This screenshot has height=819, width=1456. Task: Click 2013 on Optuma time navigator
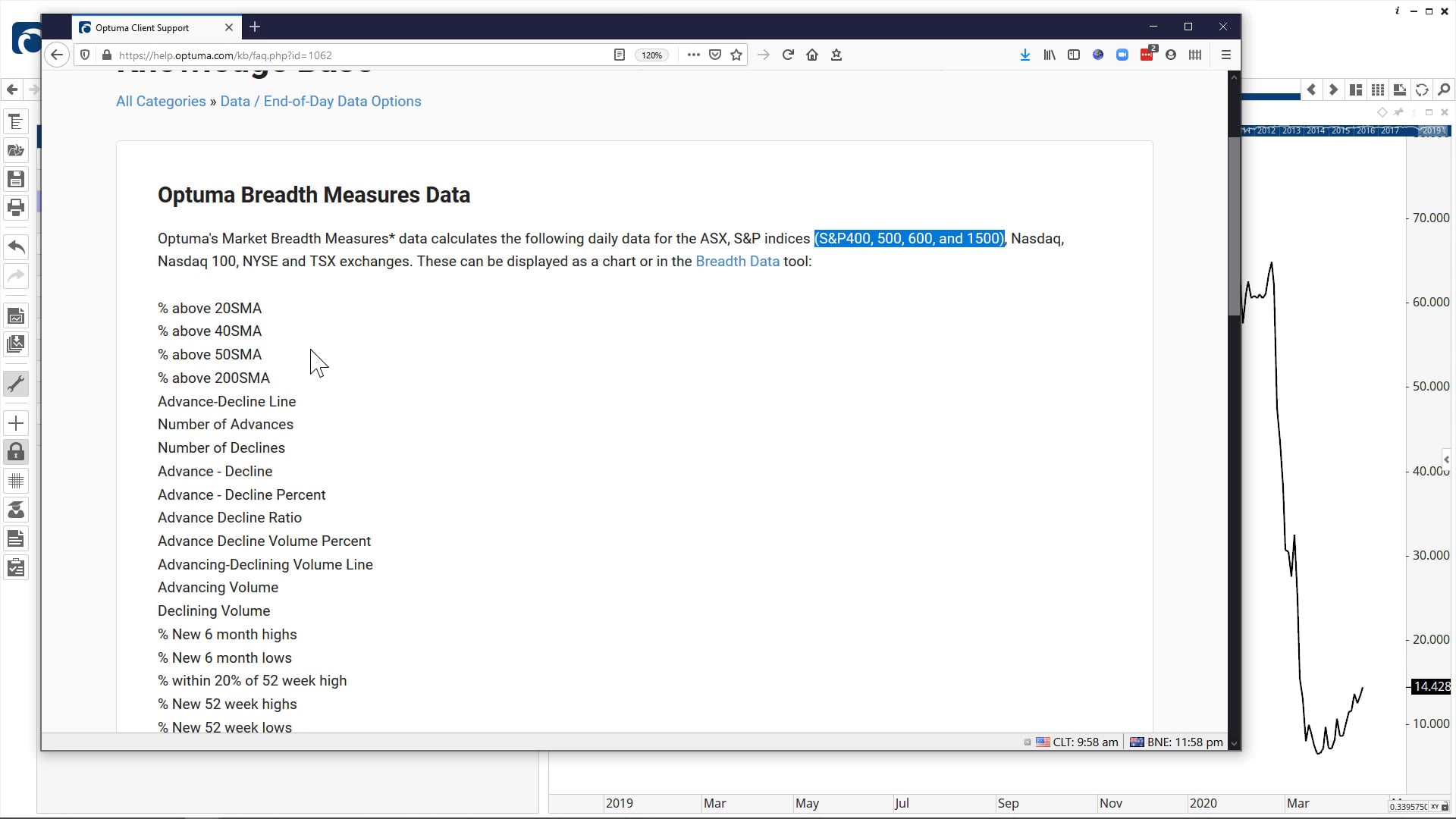tap(1291, 130)
